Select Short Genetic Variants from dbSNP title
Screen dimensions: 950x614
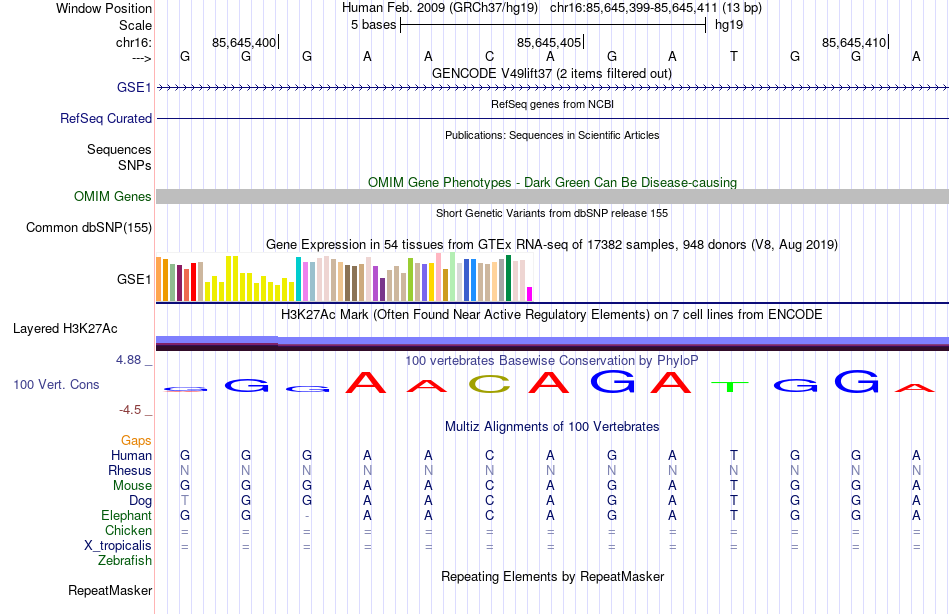[552, 213]
